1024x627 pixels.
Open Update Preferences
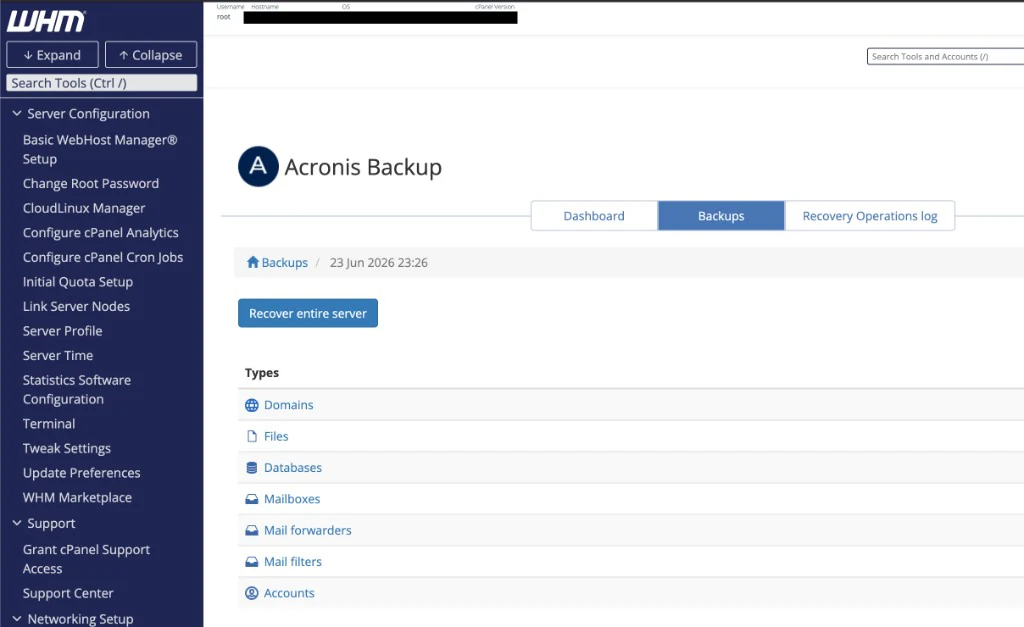[x=82, y=473]
